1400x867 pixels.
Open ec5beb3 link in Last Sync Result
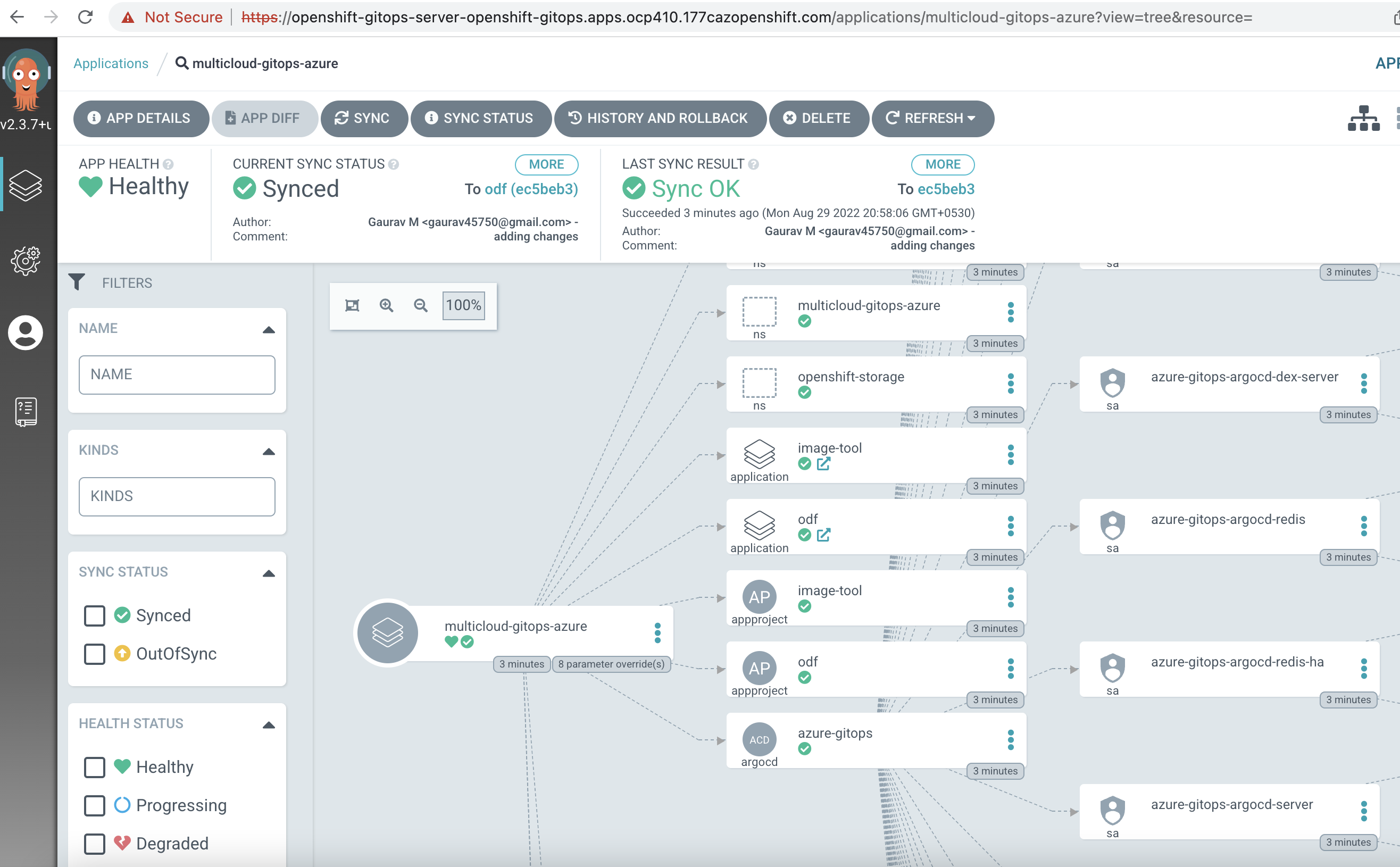(x=946, y=189)
